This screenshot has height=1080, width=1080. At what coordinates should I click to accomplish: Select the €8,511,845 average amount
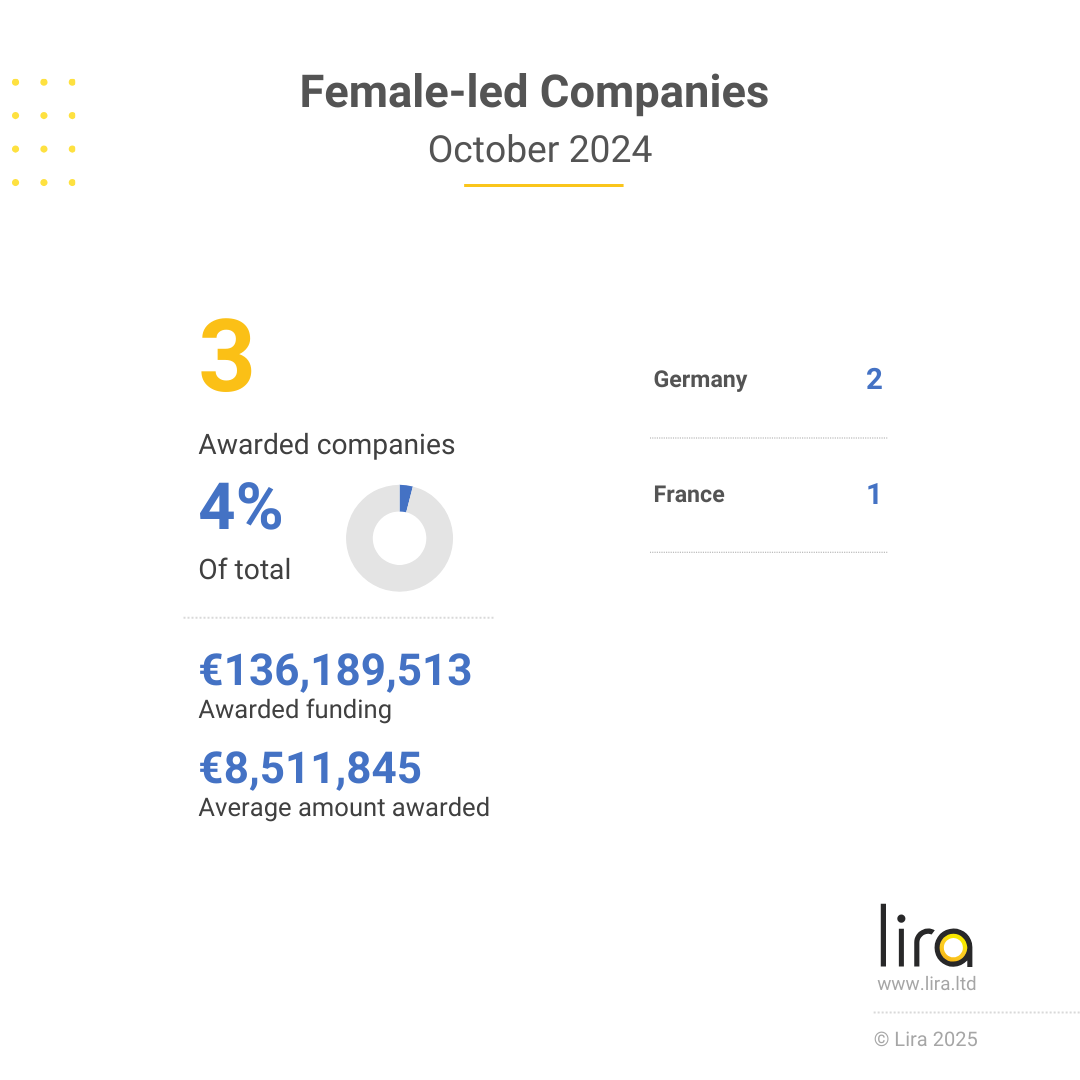[310, 768]
